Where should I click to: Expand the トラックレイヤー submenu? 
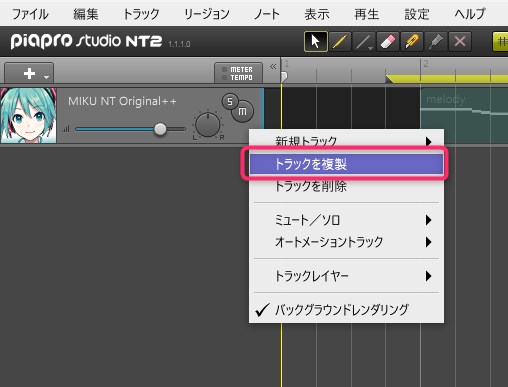point(346,276)
